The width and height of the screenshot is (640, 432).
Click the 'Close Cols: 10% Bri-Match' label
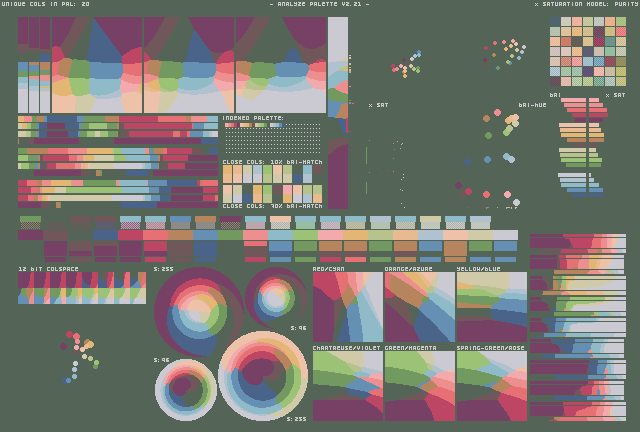coord(272,161)
